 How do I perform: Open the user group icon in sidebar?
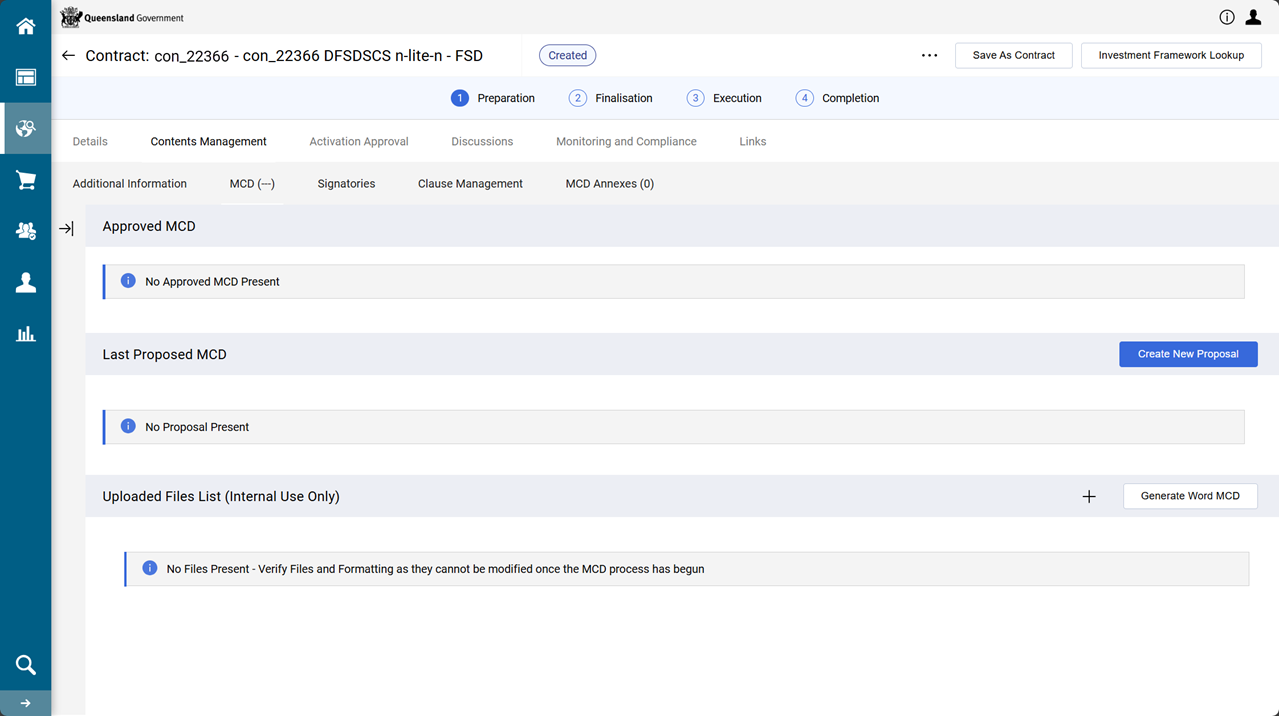(x=25, y=231)
